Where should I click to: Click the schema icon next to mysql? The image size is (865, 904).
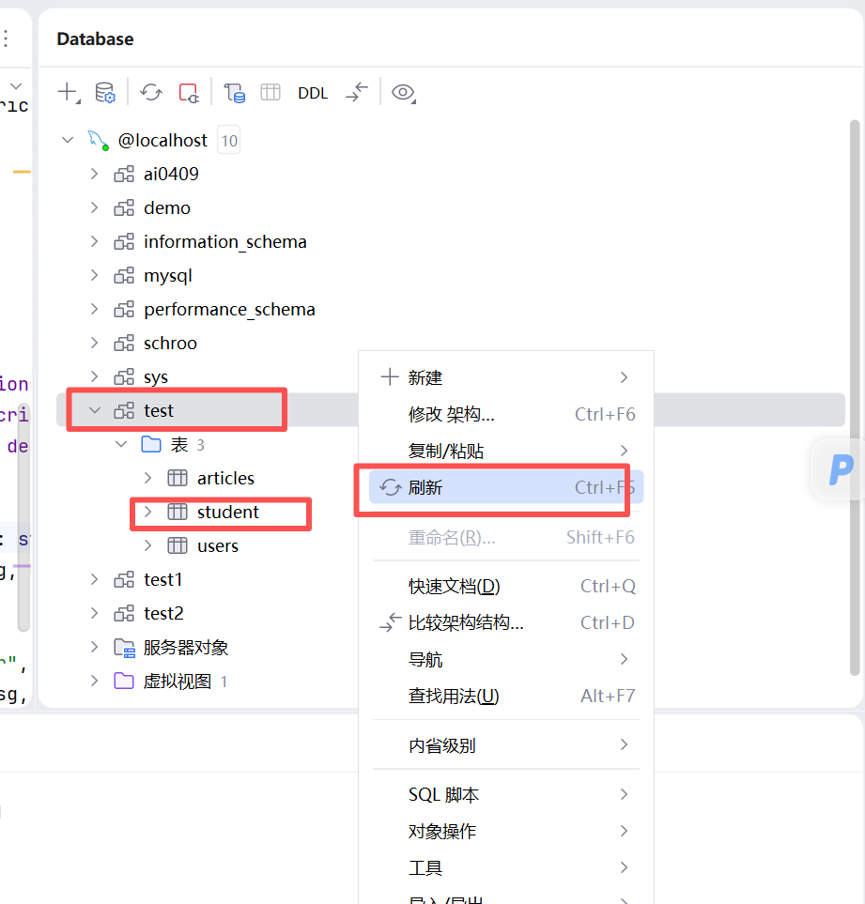coord(124,276)
